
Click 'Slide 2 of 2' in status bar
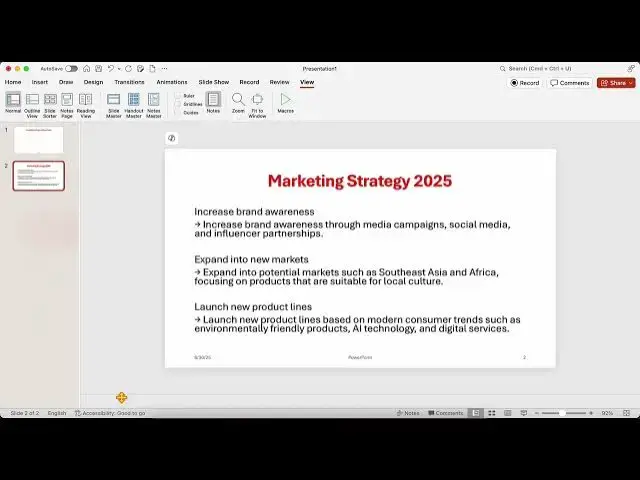[x=25, y=413]
